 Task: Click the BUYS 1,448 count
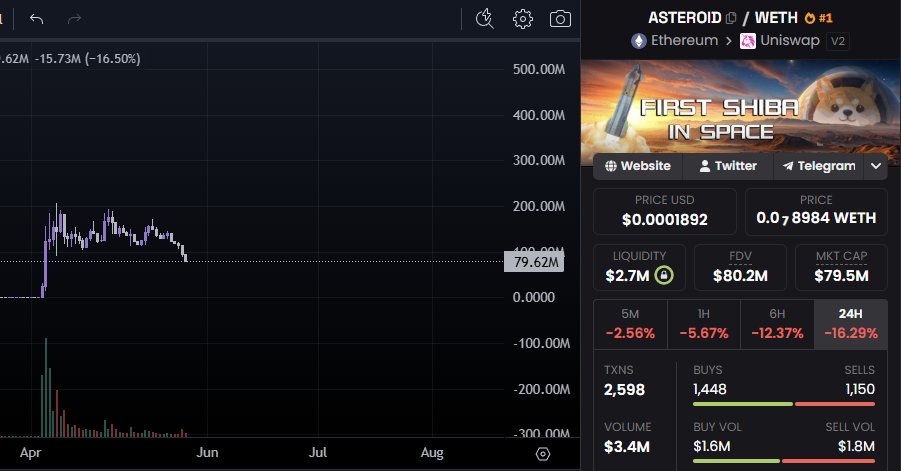(x=710, y=389)
